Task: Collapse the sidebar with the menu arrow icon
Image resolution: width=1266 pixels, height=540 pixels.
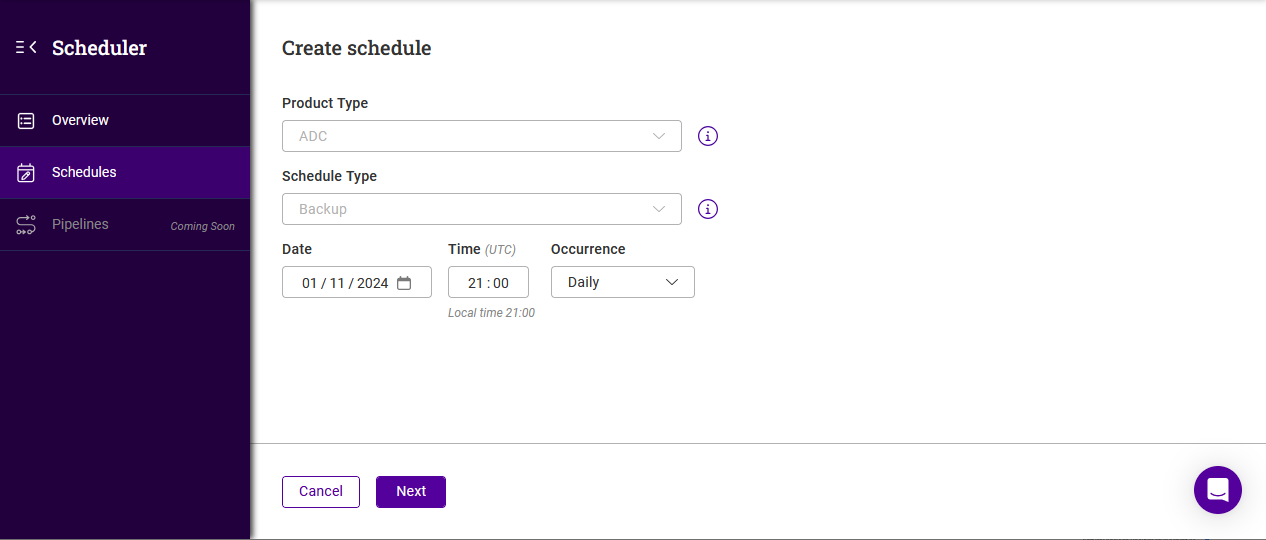Action: [26, 47]
